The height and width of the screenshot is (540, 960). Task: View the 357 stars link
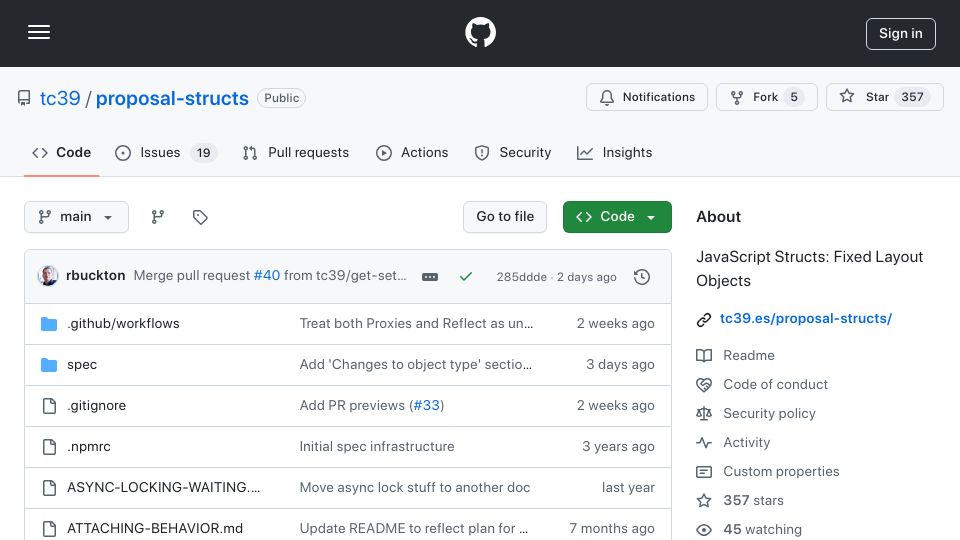coord(753,500)
